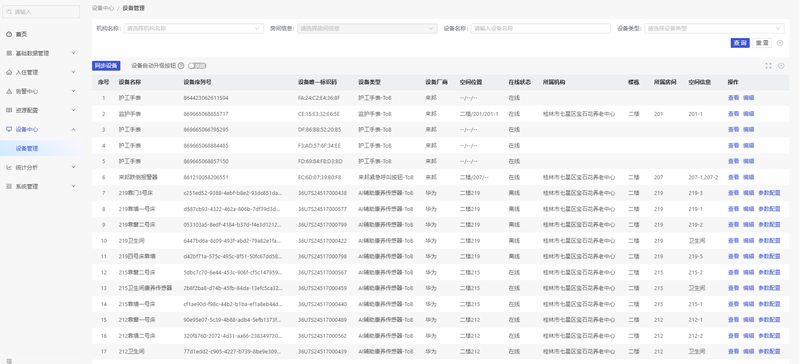
Task: Click the magnifier icon in sidebar search box
Action: (x=9, y=12)
